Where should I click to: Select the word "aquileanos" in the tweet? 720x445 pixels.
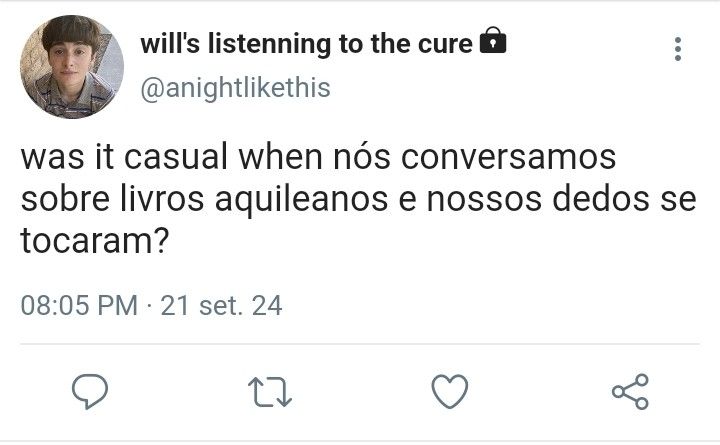302,200
